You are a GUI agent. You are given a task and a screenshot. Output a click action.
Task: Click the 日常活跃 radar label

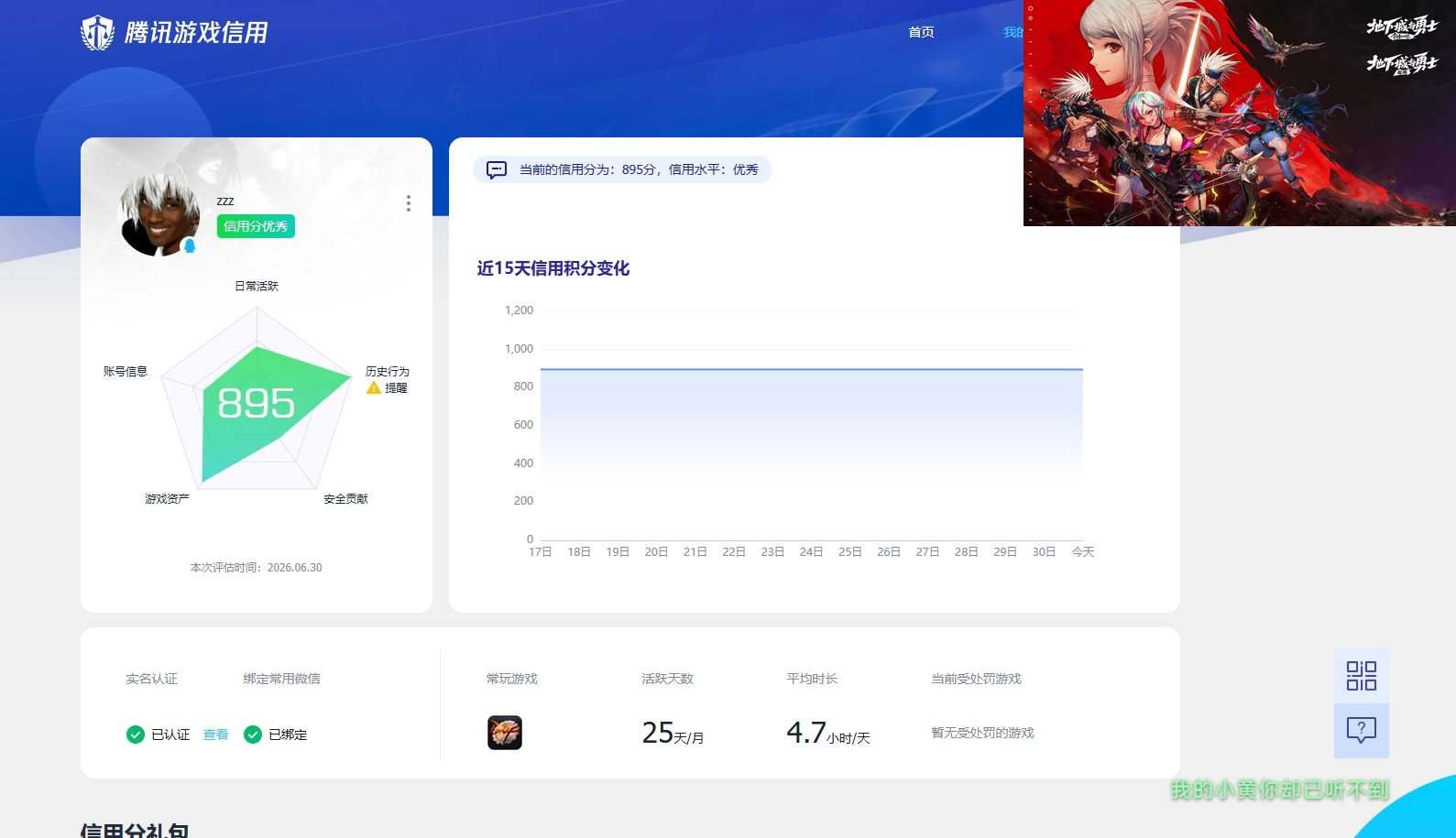(257, 286)
